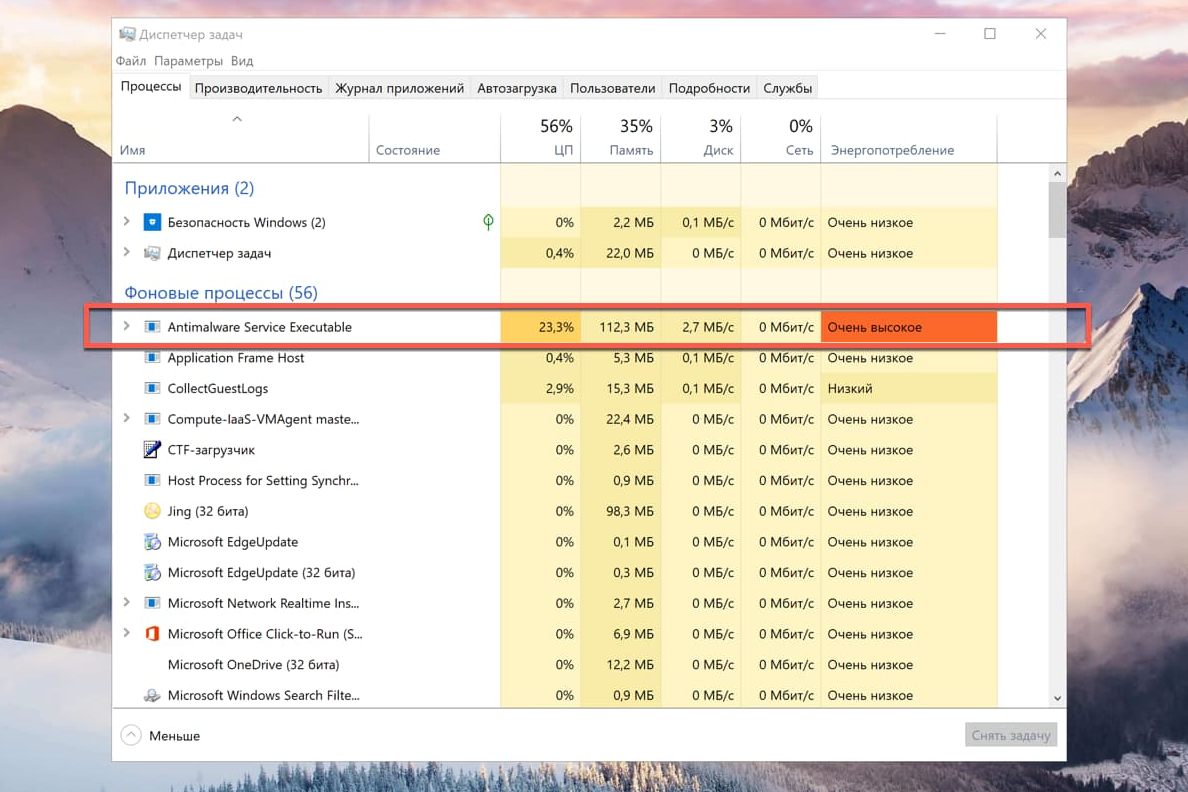The height and width of the screenshot is (792, 1188).
Task: Click the Снять задачу button
Action: coord(1011,735)
